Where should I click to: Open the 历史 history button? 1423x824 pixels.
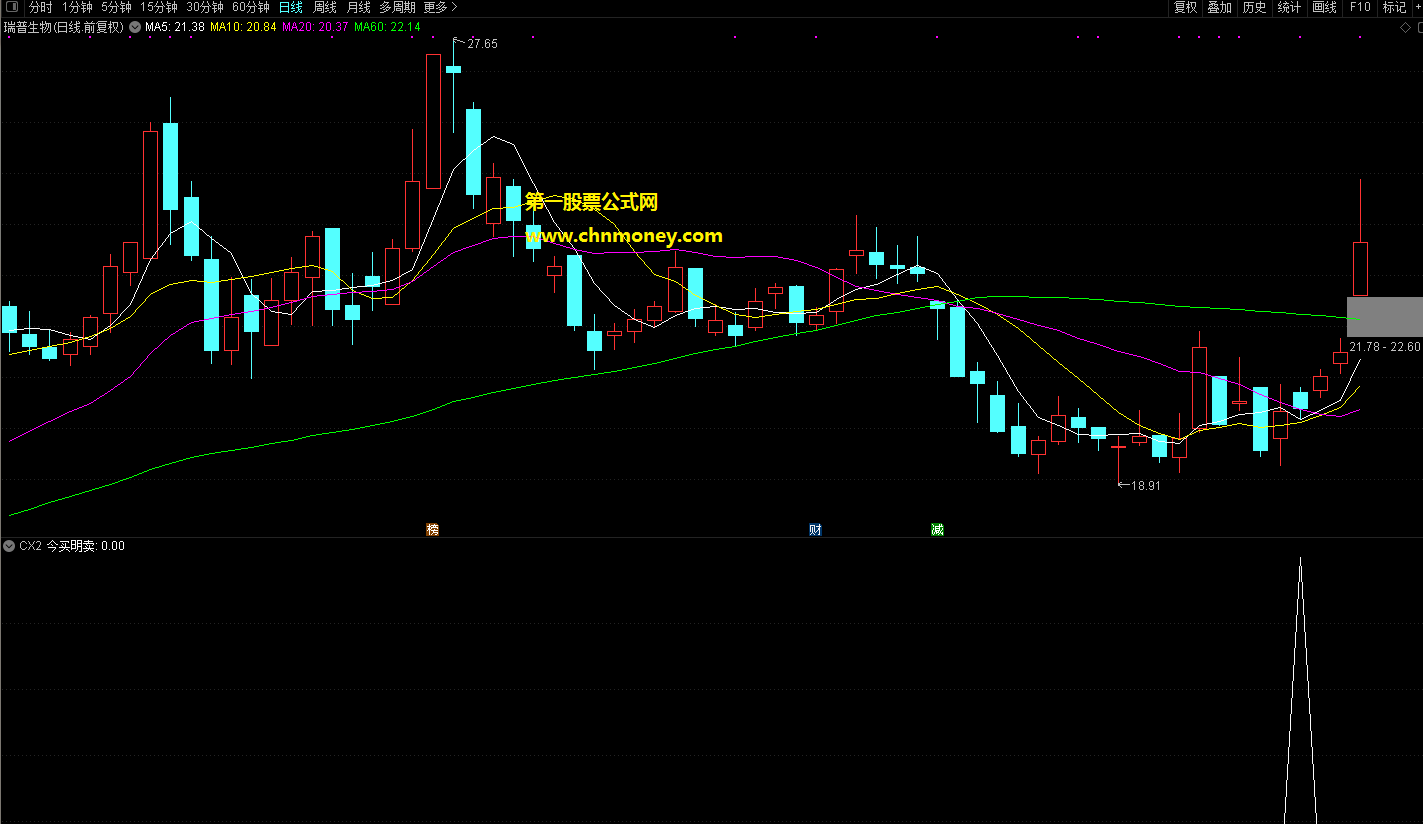pos(1254,7)
